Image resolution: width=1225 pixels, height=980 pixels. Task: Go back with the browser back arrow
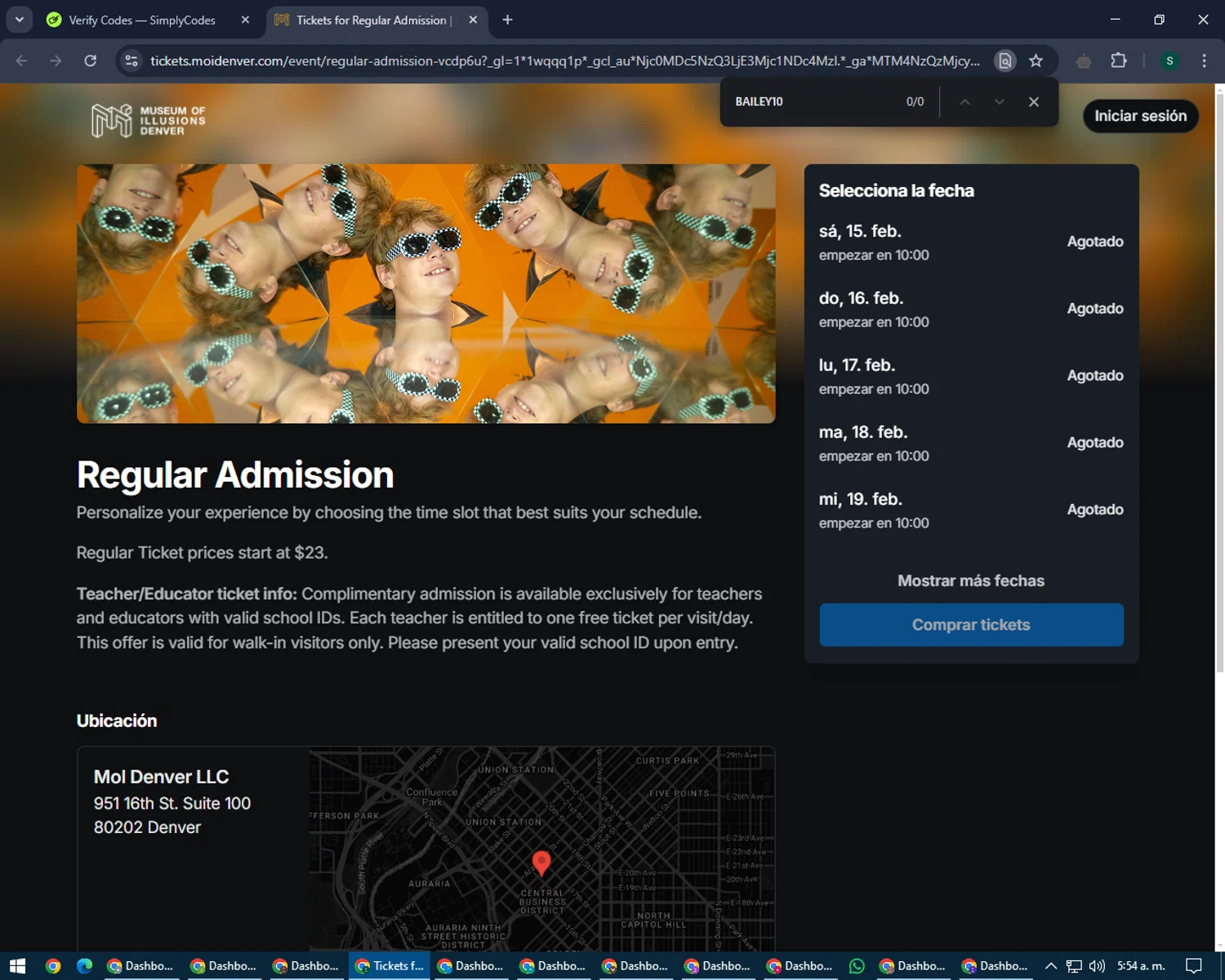pyautogui.click(x=22, y=60)
